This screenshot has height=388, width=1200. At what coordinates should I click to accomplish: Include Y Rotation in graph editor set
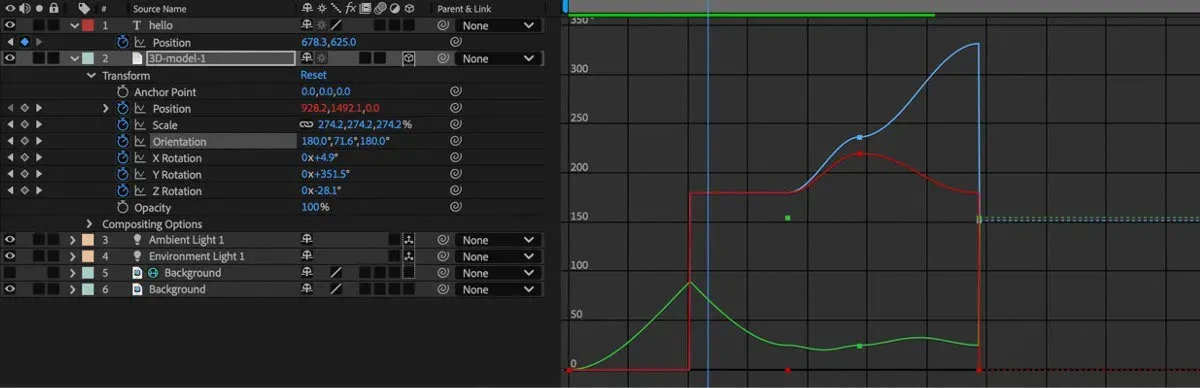pos(140,174)
